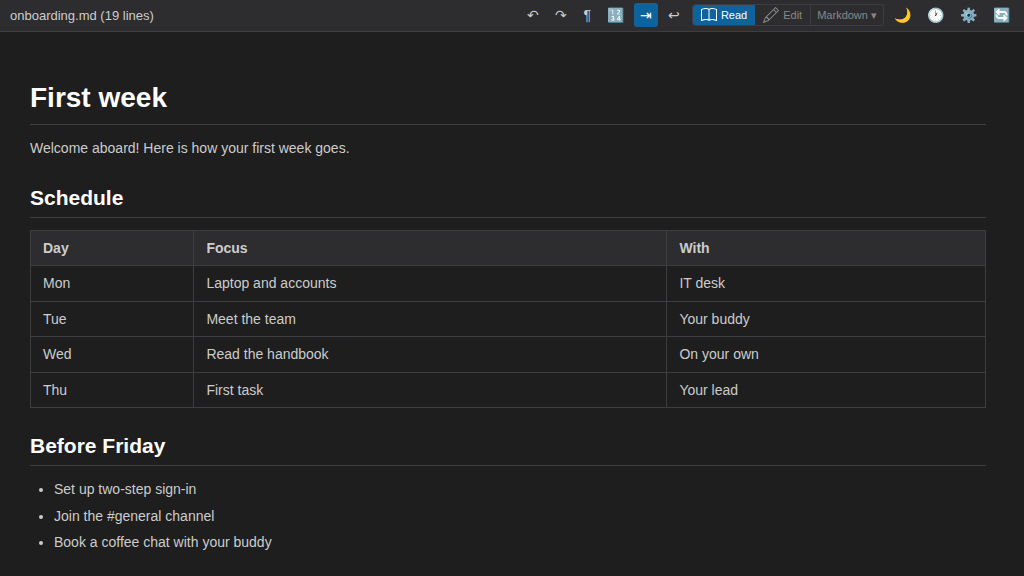Toggle the pilcrow paragraph marks icon
The height and width of the screenshot is (576, 1024).
[588, 15]
